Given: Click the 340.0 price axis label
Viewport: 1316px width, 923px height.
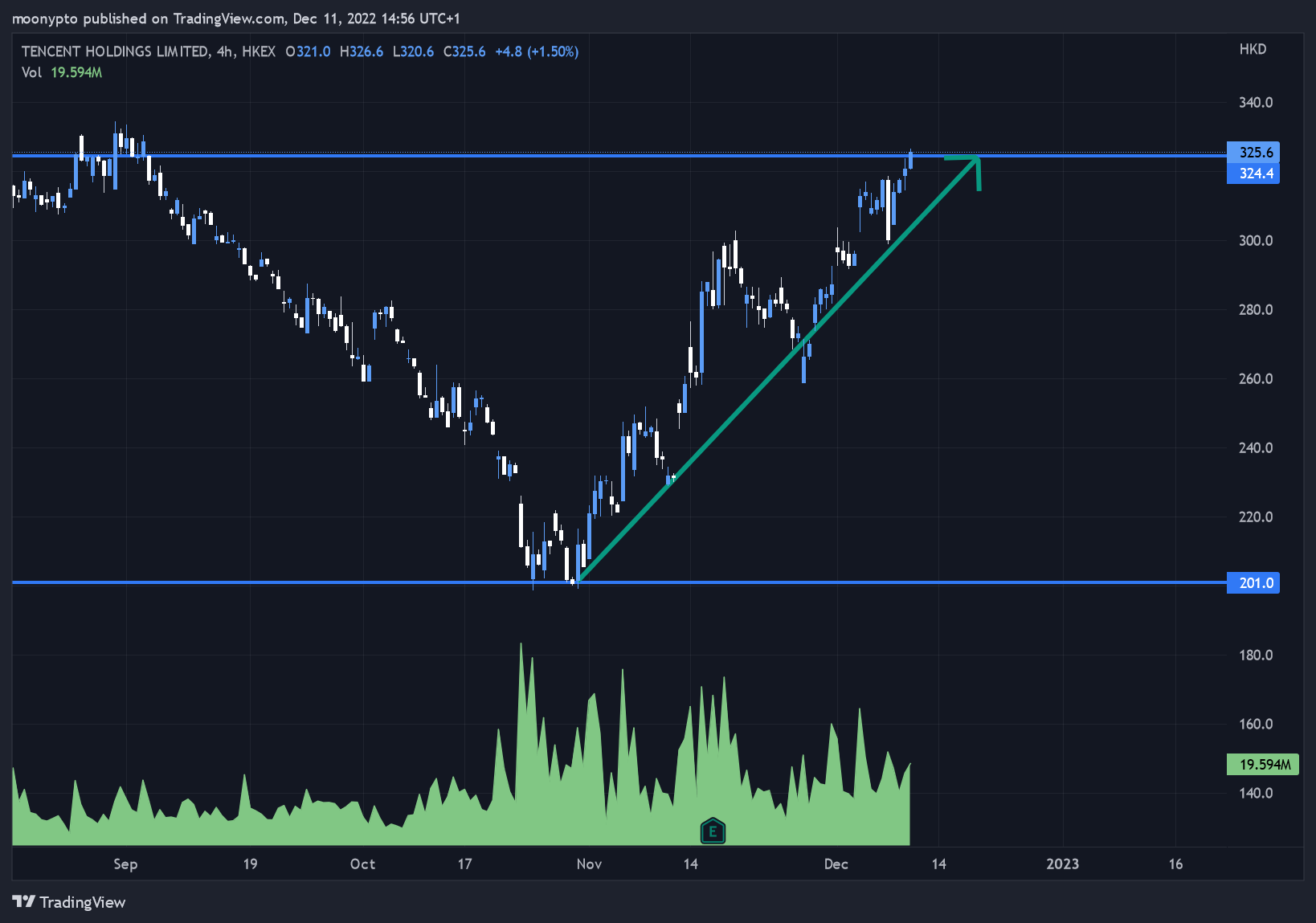Looking at the screenshot, I should (1256, 103).
